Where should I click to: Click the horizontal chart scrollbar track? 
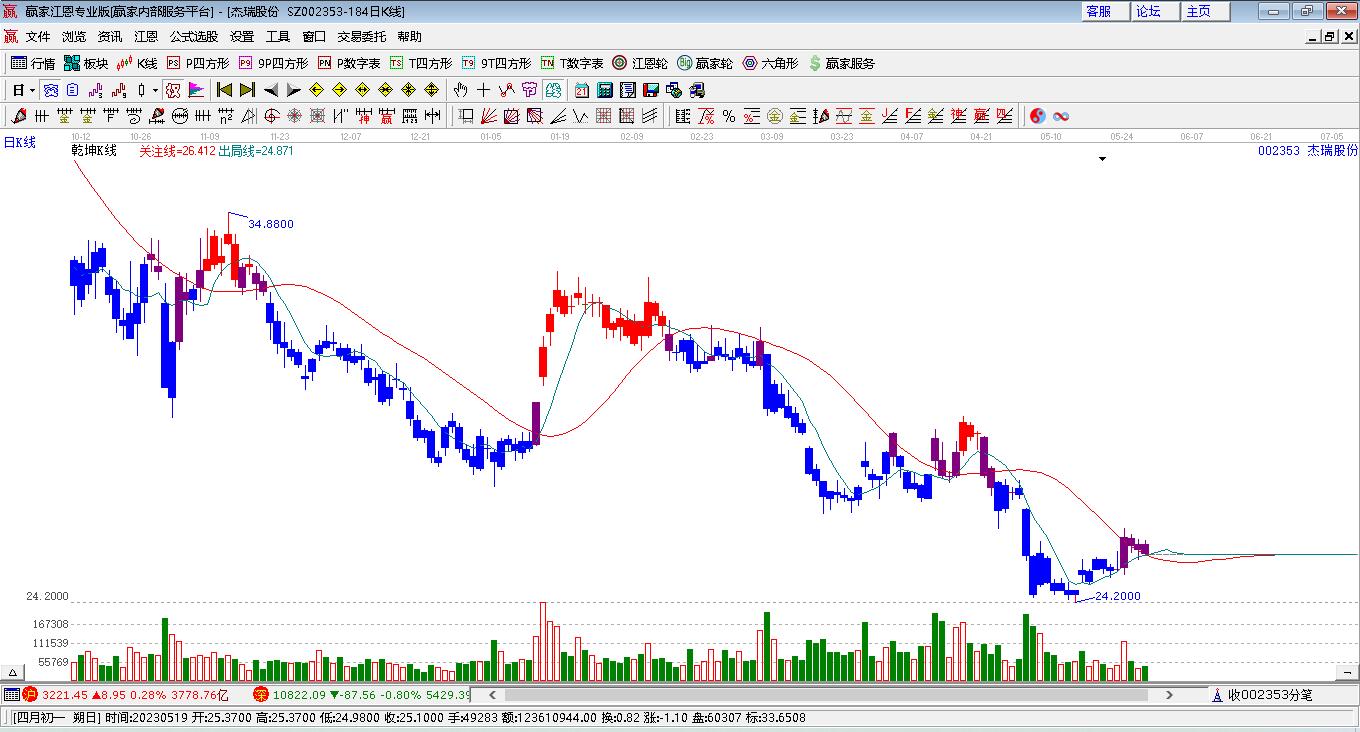pyautogui.click(x=828, y=695)
